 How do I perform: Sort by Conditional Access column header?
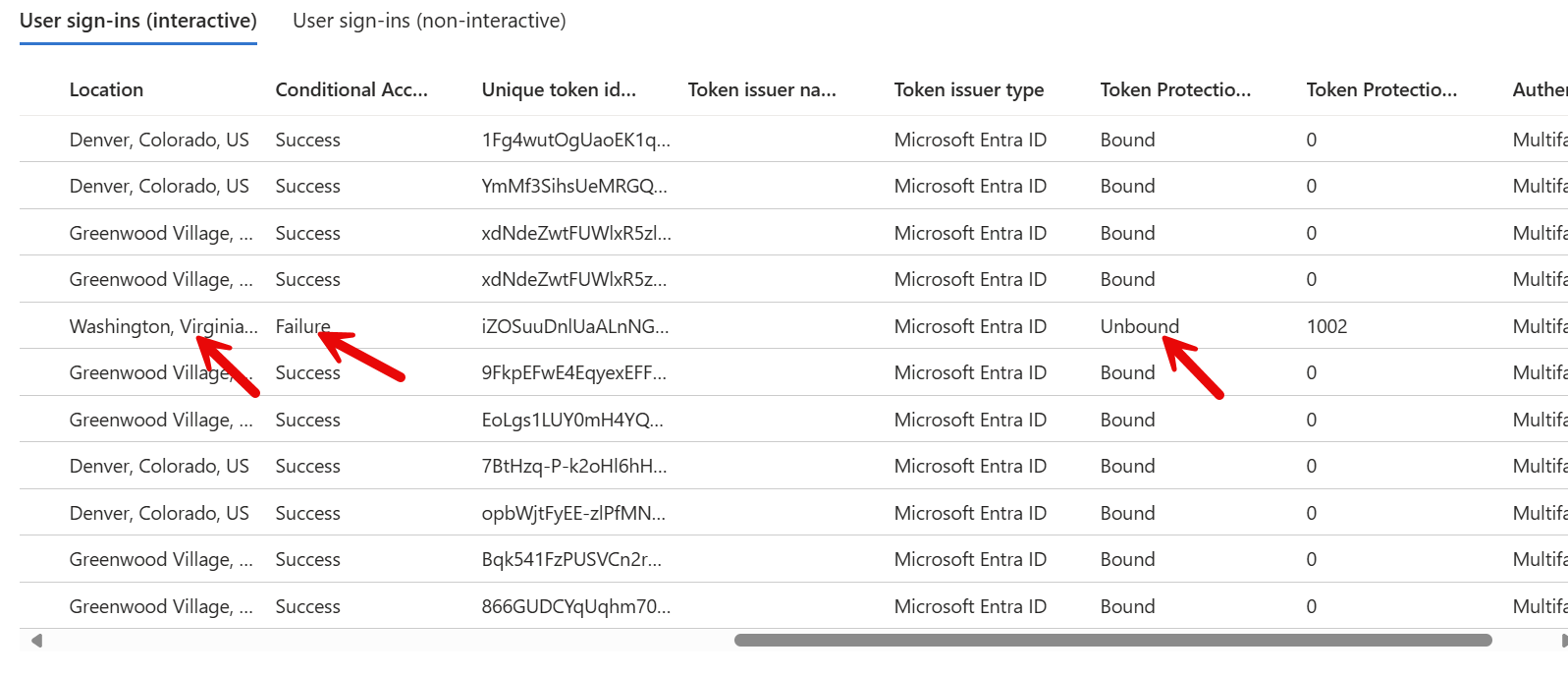tap(351, 89)
